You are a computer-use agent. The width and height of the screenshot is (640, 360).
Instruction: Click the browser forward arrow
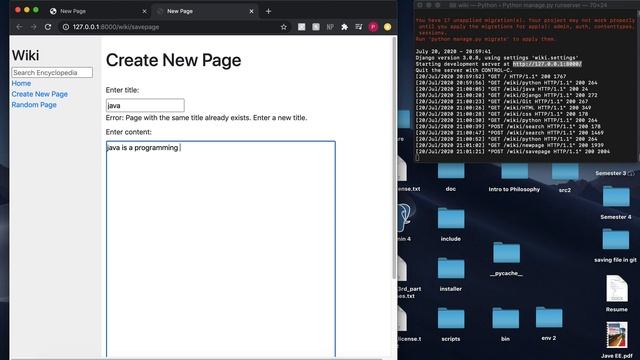pyautogui.click(x=33, y=27)
